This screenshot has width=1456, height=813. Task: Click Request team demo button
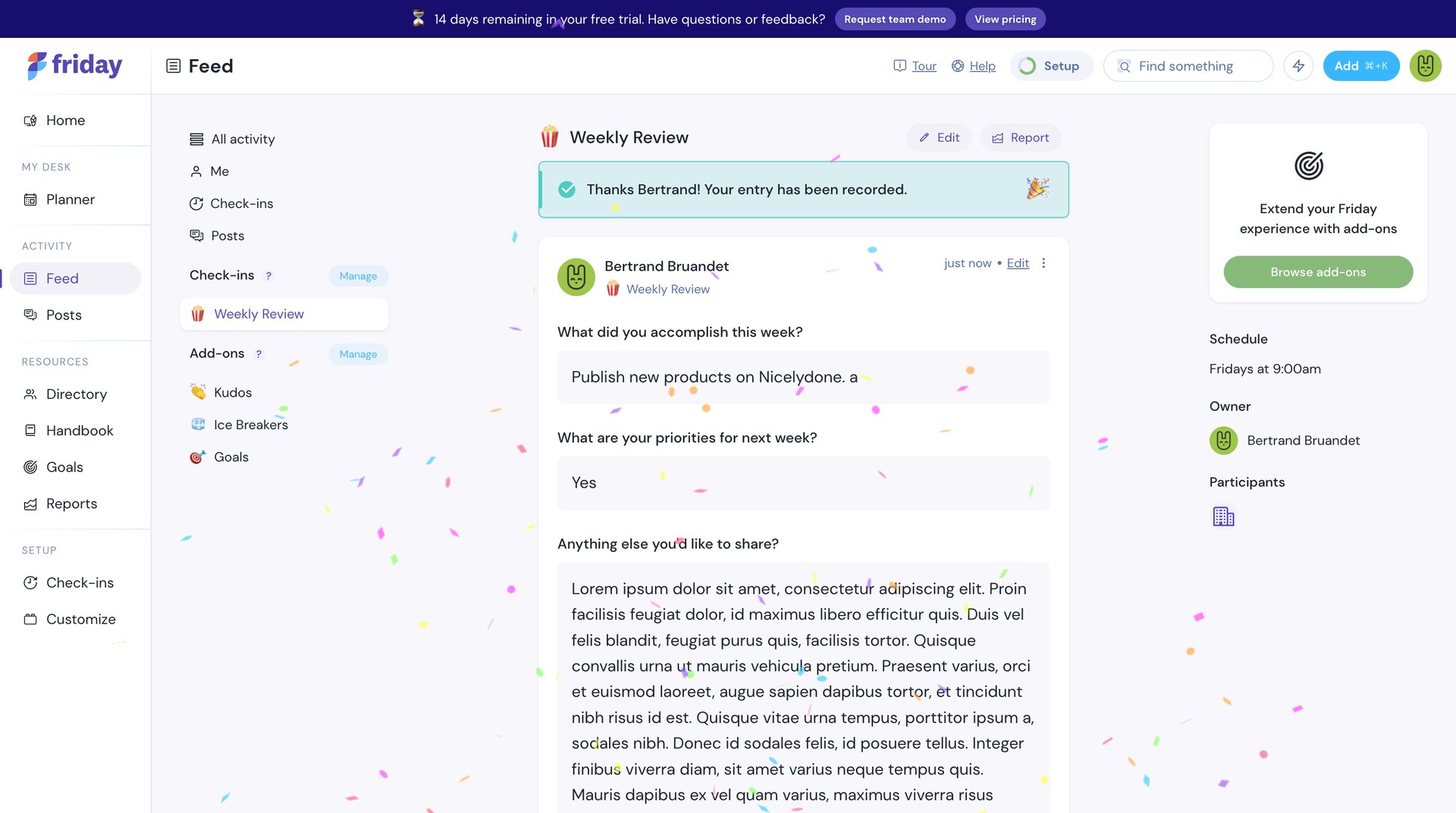tap(894, 19)
